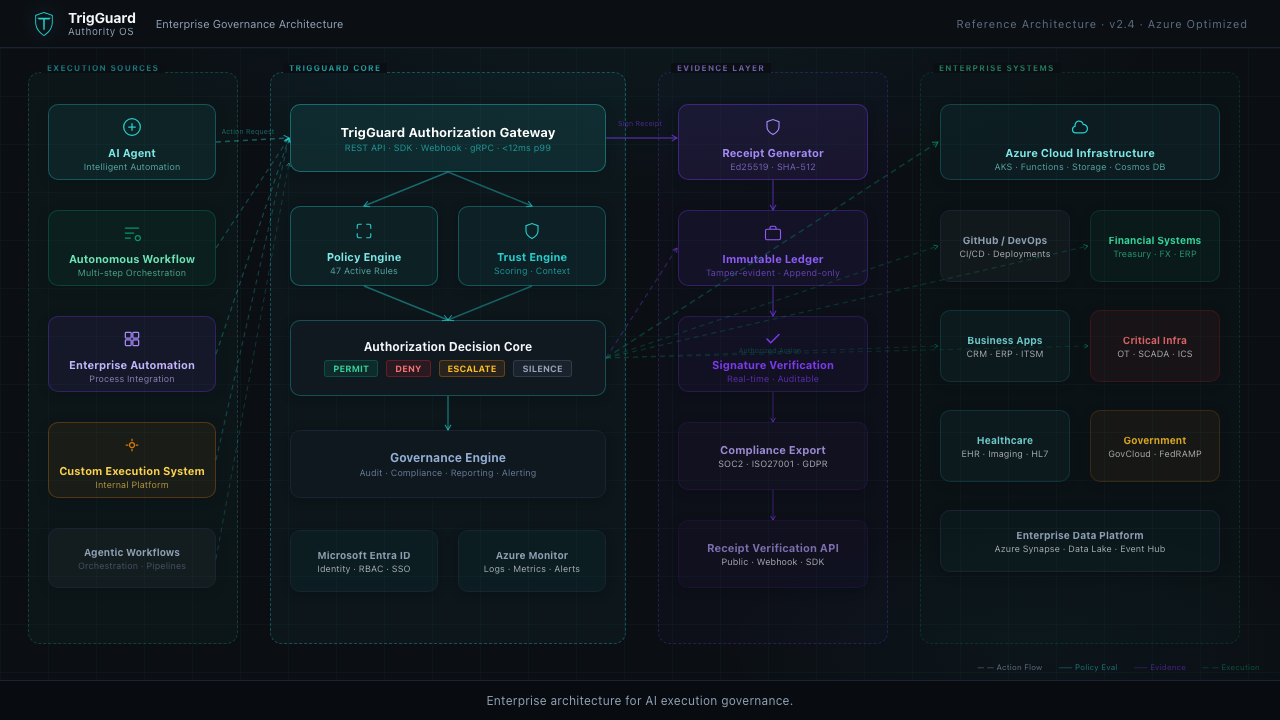Click the EVIDENCE LAYER section label
1280x720 pixels.
pyautogui.click(x=721, y=68)
